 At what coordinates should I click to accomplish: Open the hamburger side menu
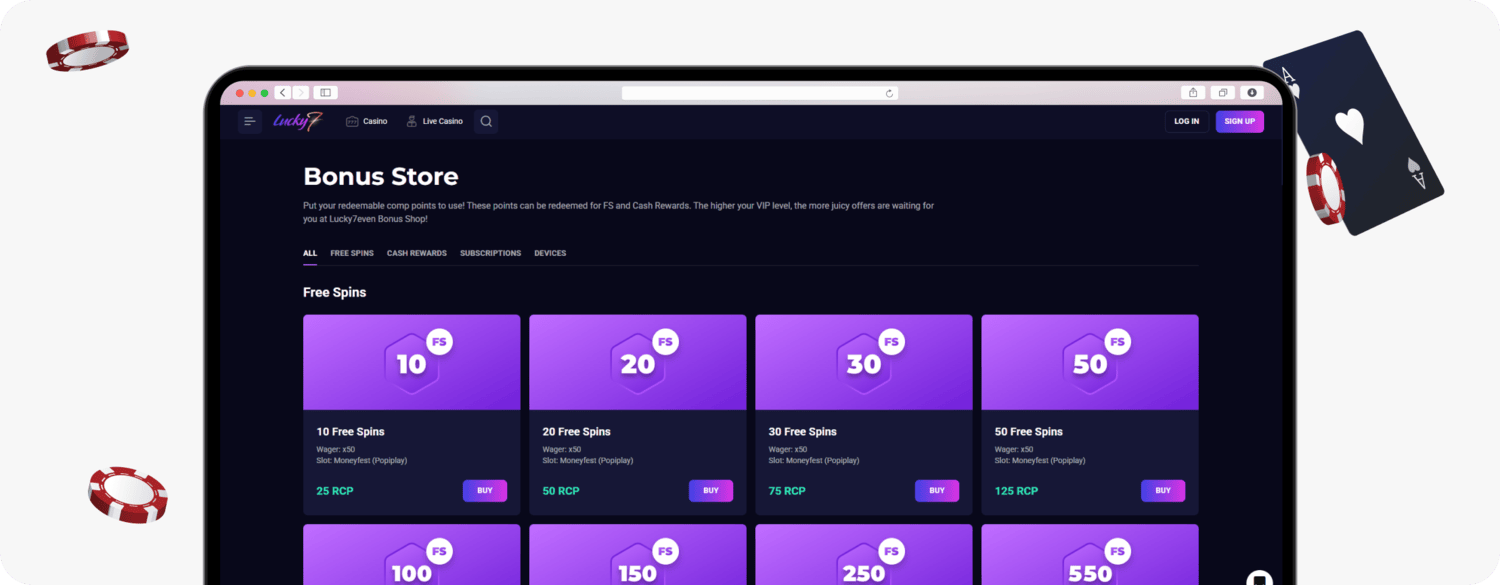tap(250, 122)
